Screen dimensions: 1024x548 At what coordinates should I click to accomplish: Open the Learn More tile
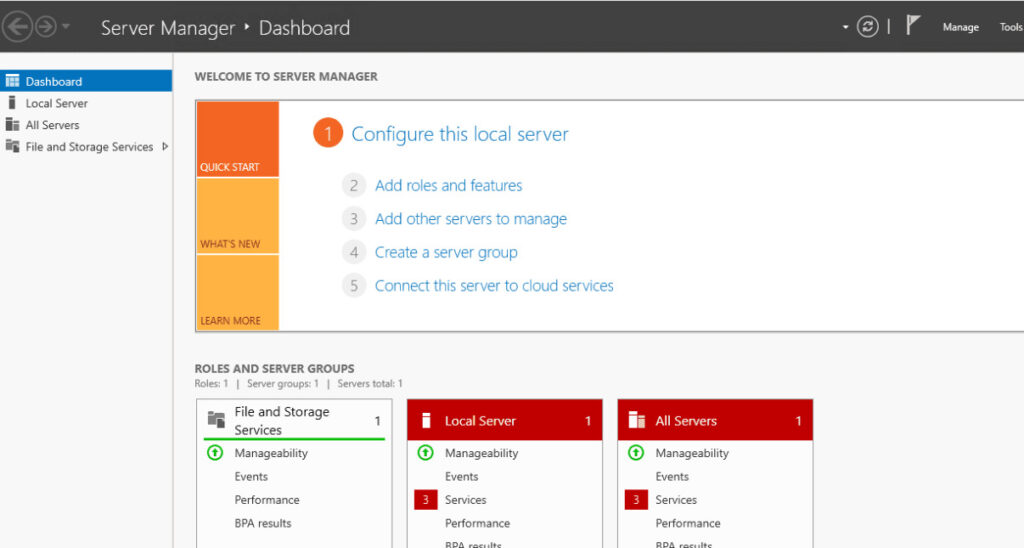coord(238,292)
